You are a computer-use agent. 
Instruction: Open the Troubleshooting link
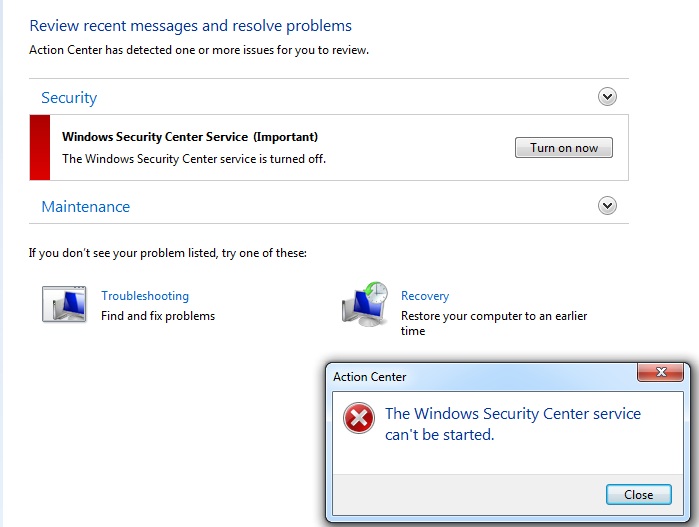click(x=145, y=296)
